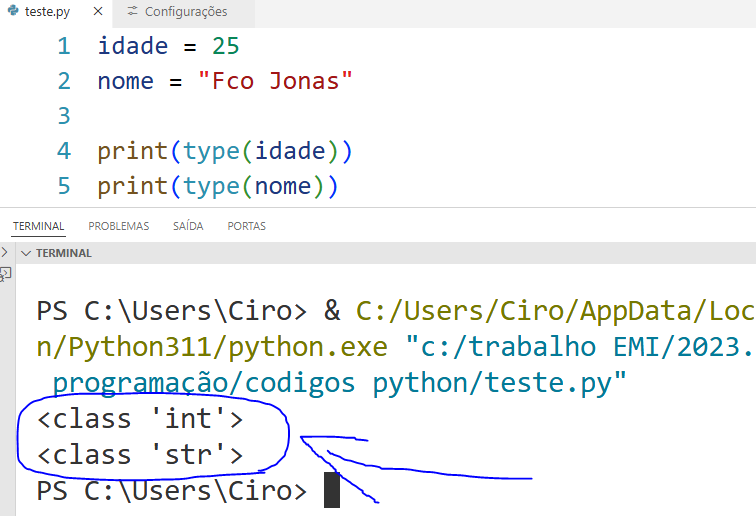Switch to the SAÍDA panel tab

click(187, 226)
